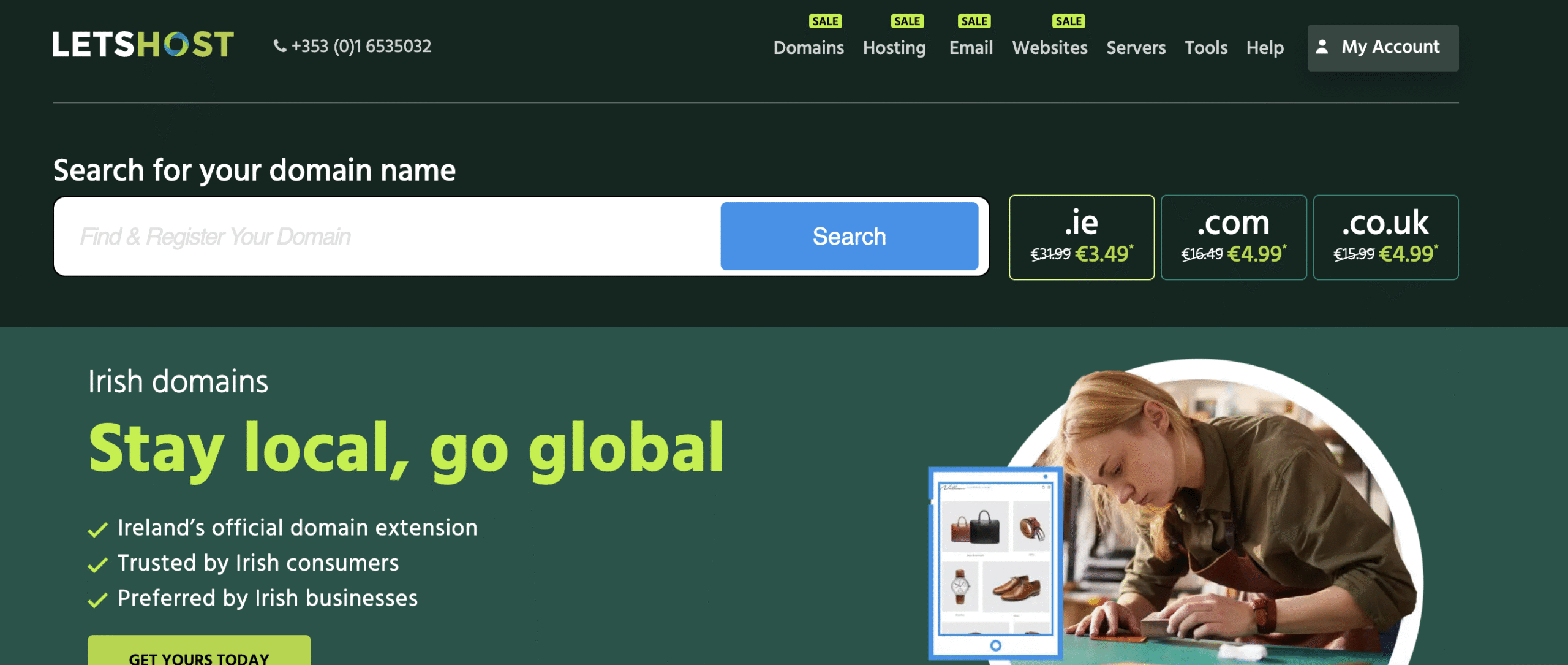Open the Email menu
The height and width of the screenshot is (665, 1568).
coord(971,48)
